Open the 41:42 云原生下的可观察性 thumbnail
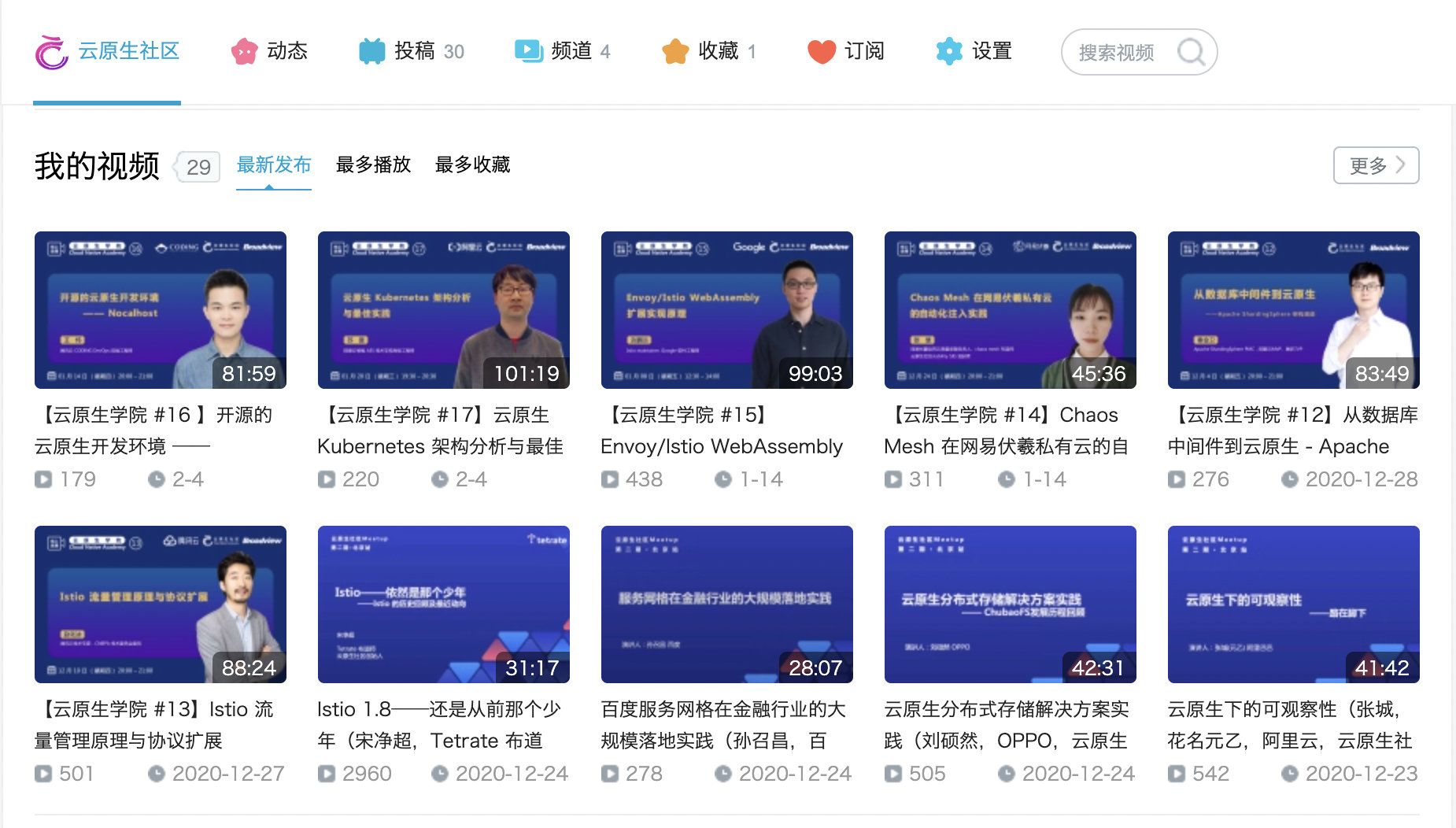 pyautogui.click(x=1293, y=604)
